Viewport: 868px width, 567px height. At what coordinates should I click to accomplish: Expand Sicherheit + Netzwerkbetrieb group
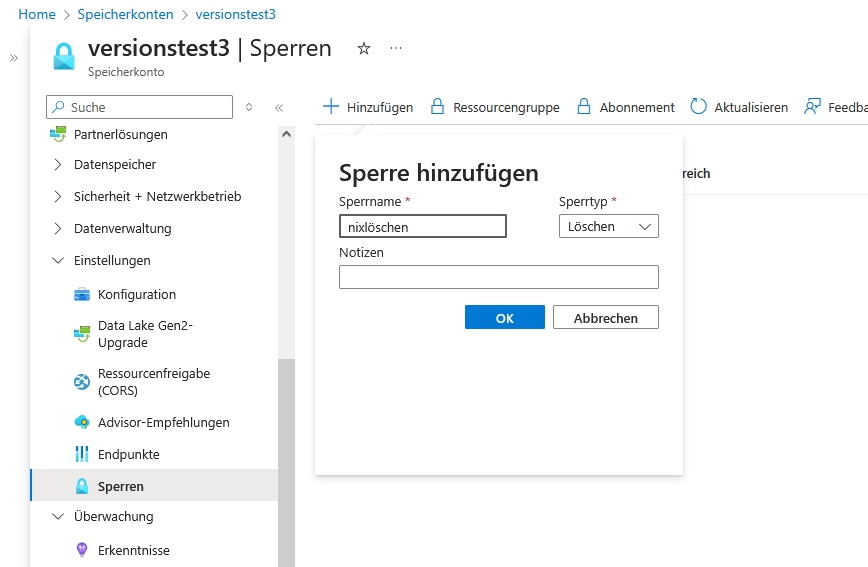click(x=58, y=196)
